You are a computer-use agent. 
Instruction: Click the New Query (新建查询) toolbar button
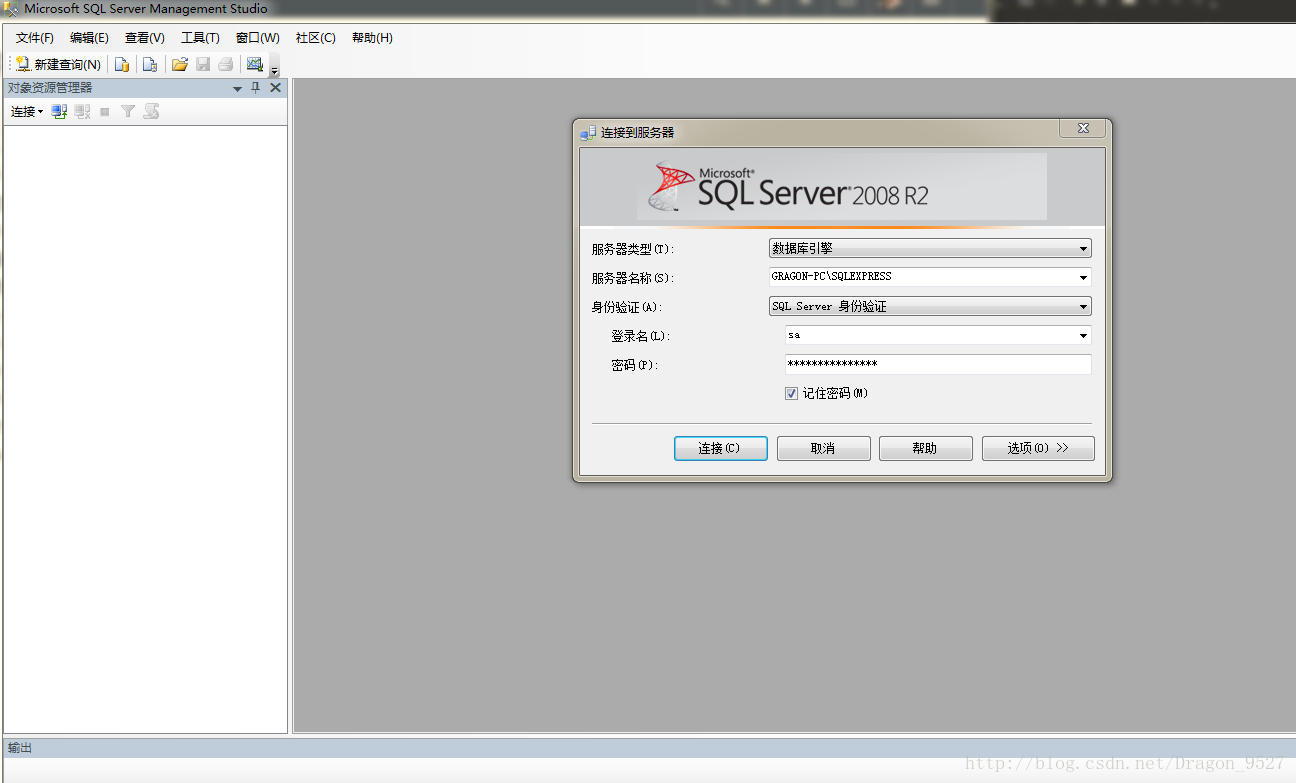tap(58, 65)
